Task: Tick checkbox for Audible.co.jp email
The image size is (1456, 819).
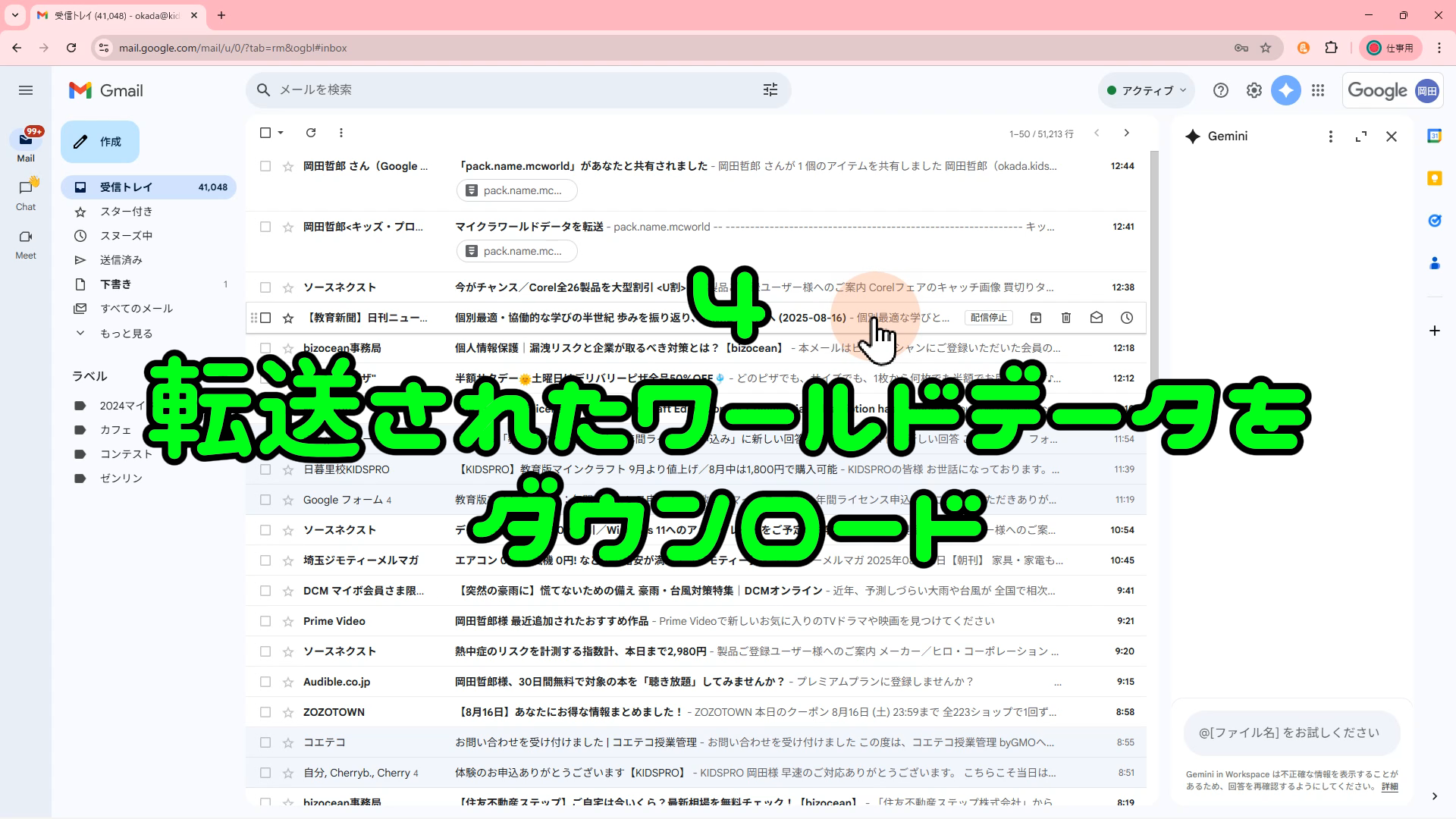Action: pyautogui.click(x=265, y=682)
